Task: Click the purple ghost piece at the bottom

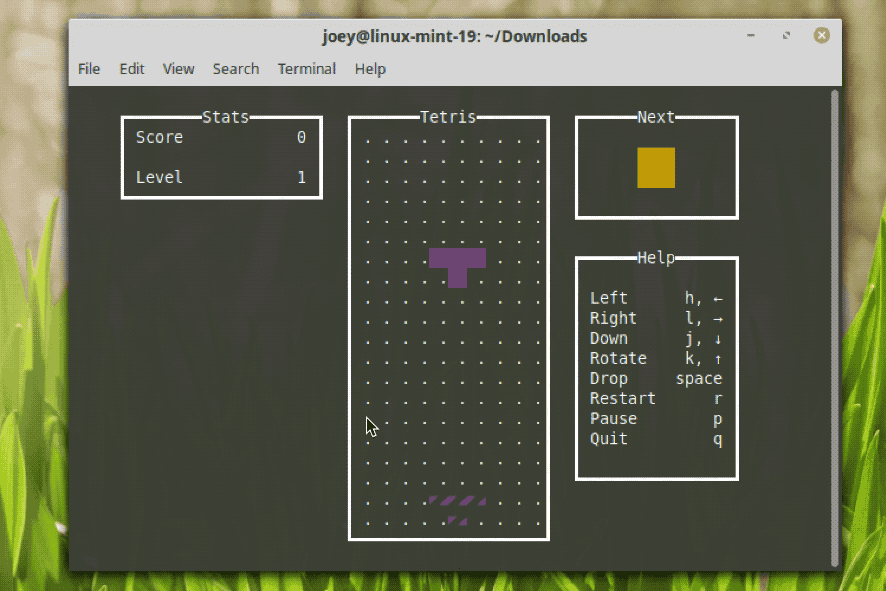Action: tap(457, 511)
